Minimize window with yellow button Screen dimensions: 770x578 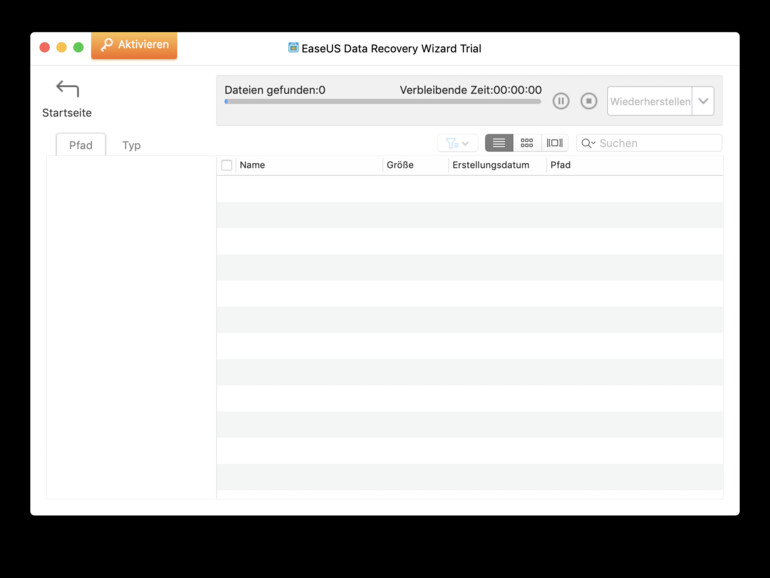point(61,47)
